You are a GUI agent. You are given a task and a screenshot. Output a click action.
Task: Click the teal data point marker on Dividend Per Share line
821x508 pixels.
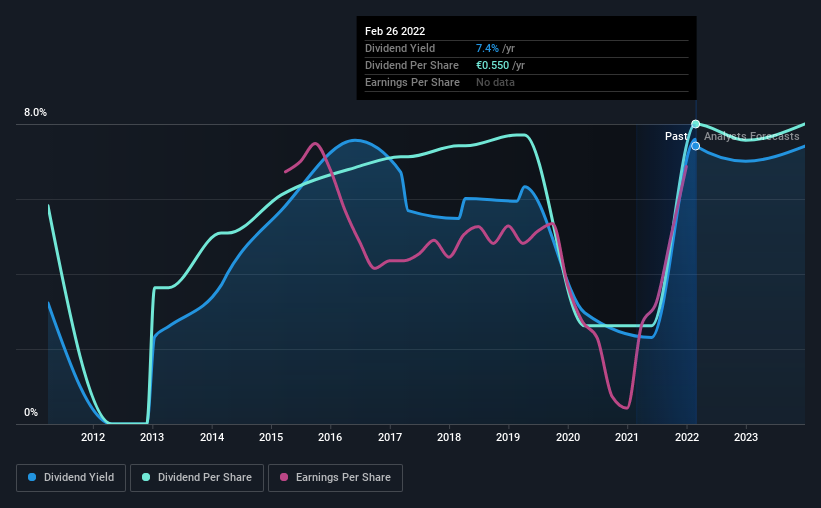click(695, 124)
